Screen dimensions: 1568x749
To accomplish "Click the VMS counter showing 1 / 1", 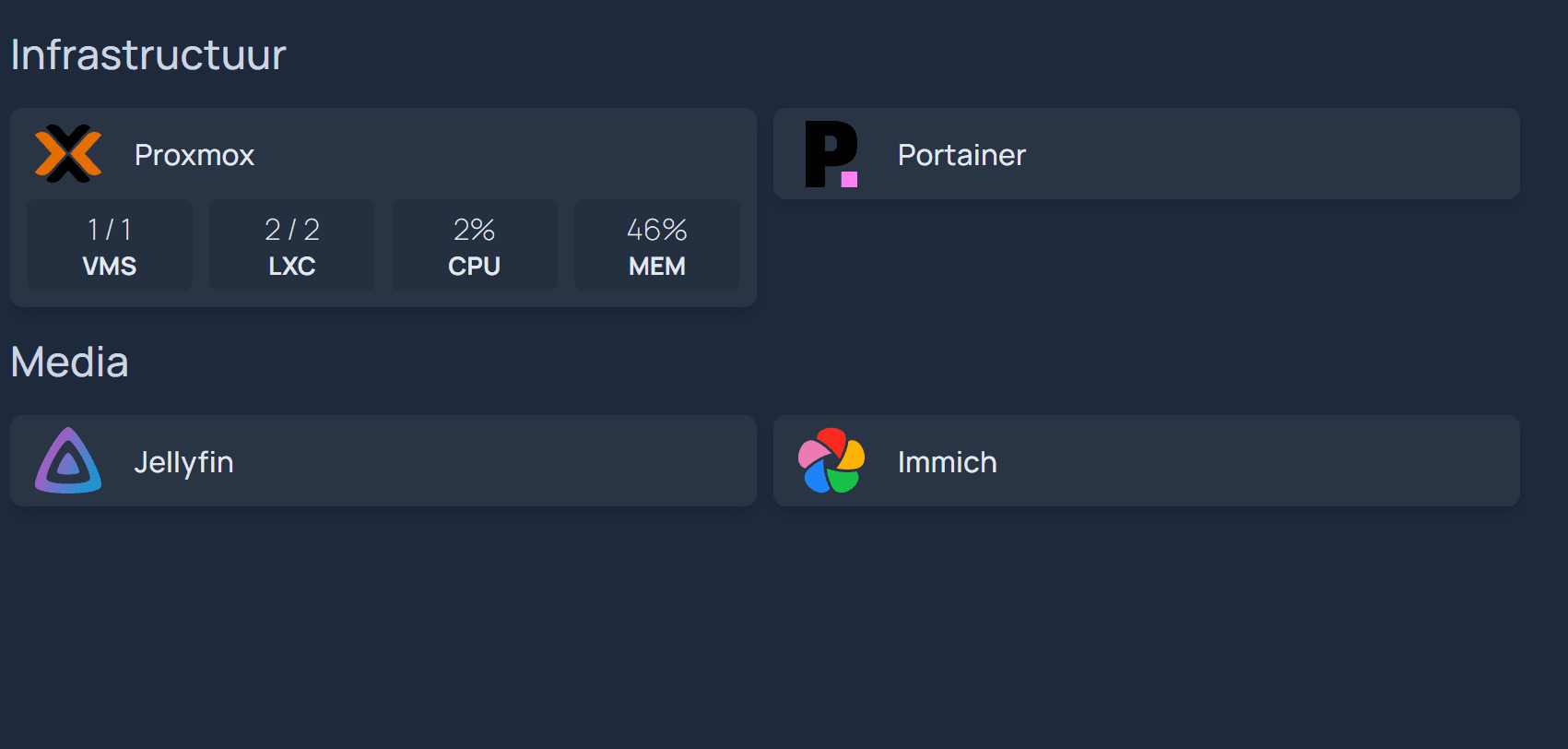I will point(109,244).
